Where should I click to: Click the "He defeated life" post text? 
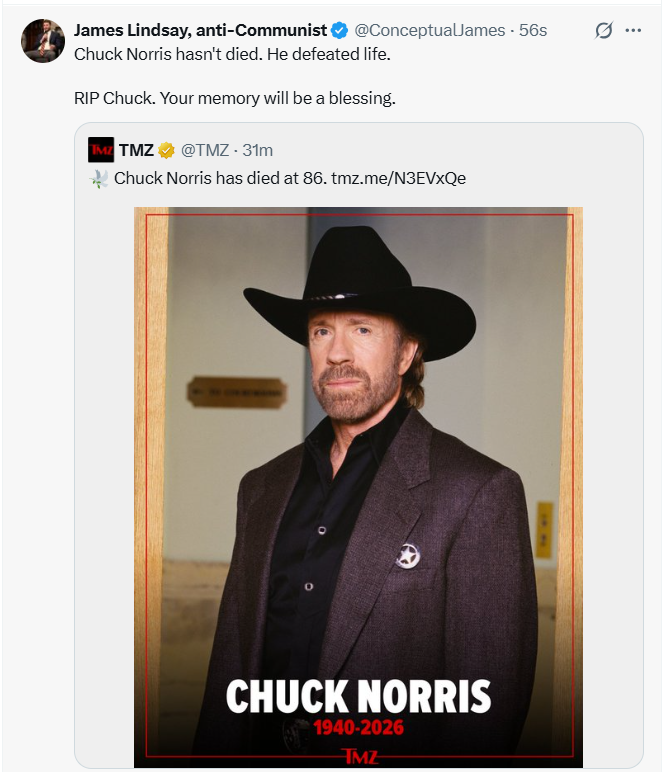(329, 54)
